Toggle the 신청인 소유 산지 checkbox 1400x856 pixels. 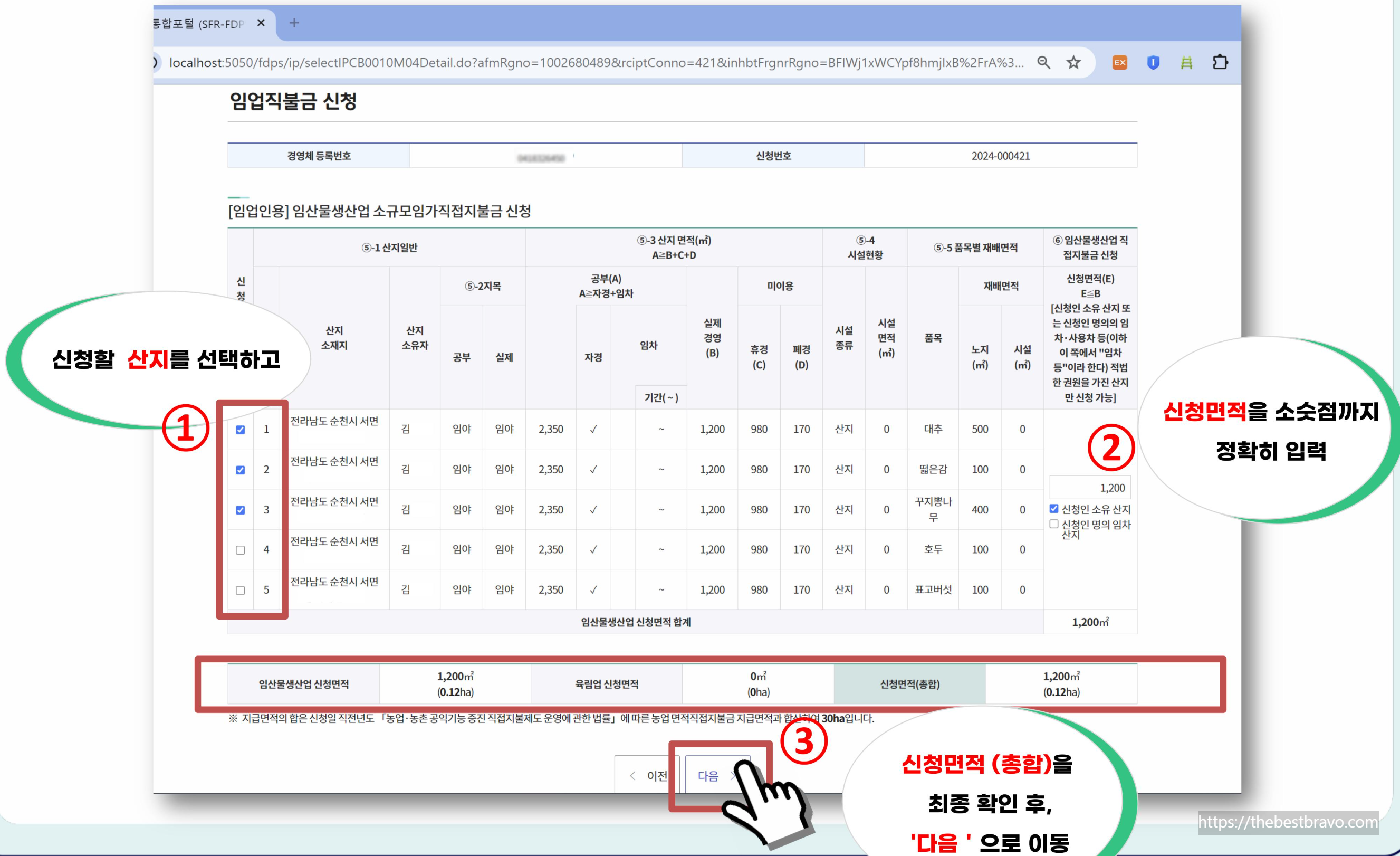point(1054,509)
